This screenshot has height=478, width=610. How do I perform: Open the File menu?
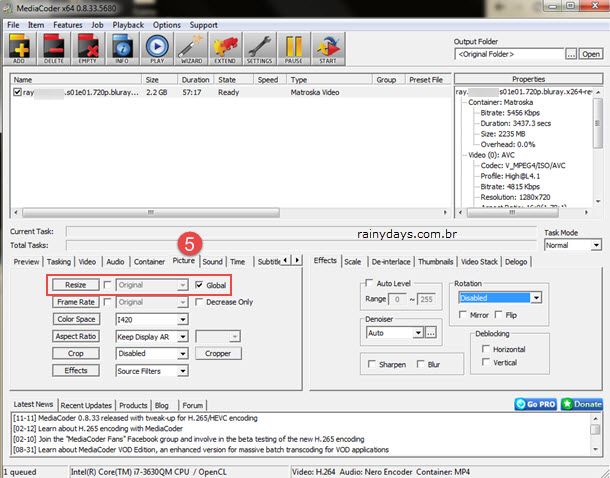(13, 25)
